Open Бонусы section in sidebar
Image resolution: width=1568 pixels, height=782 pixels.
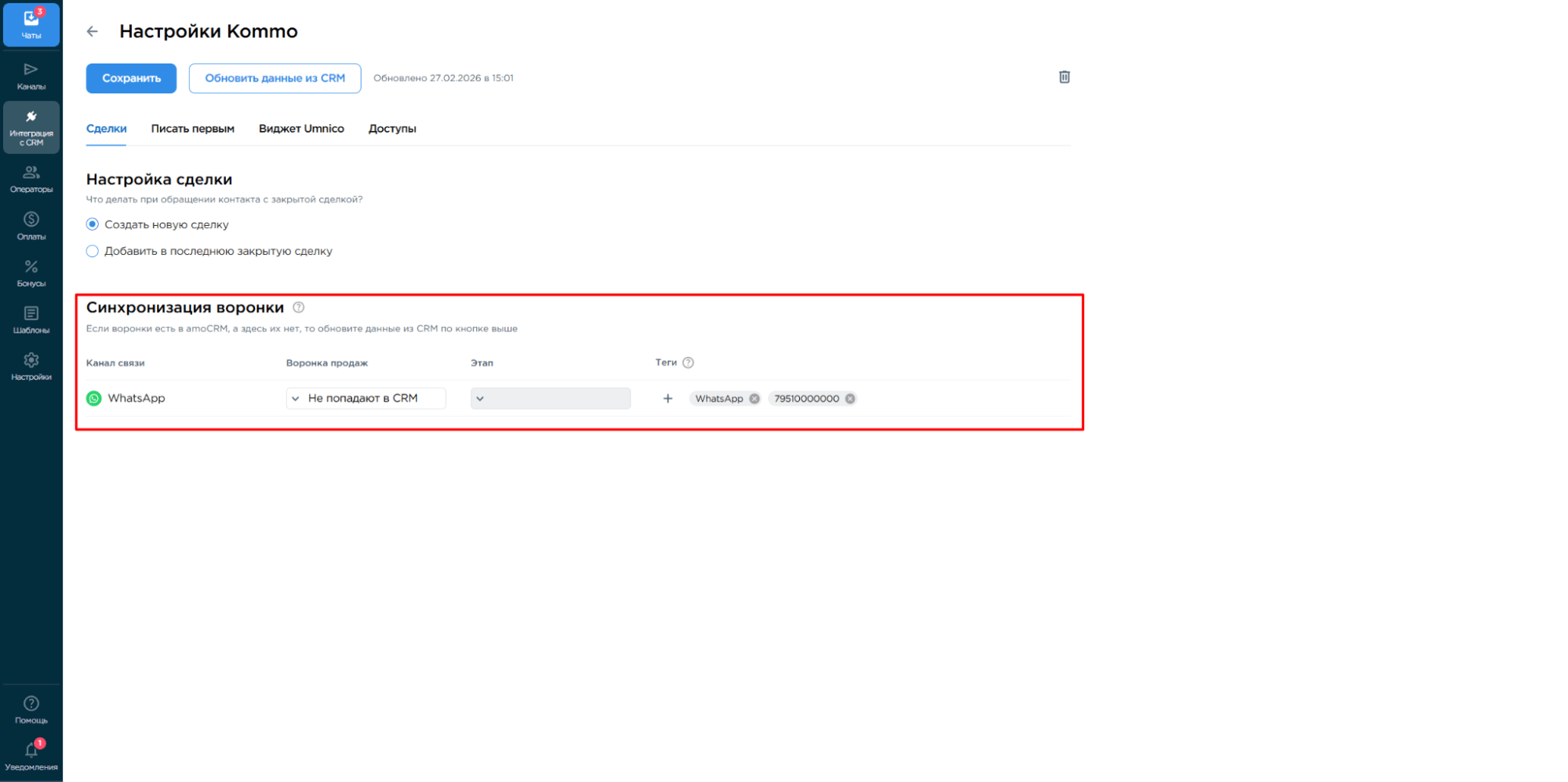(x=31, y=273)
